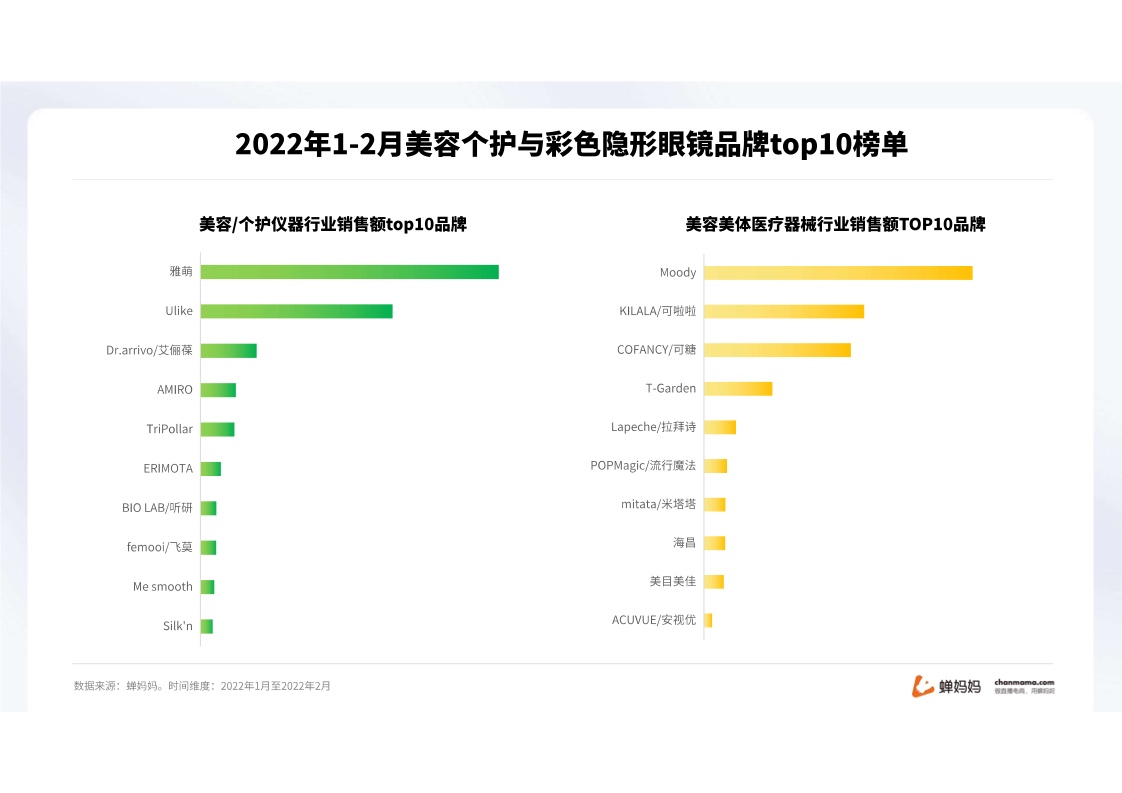Click the Lapeche/拉拜诗 yellow bar

pyautogui.click(x=720, y=427)
